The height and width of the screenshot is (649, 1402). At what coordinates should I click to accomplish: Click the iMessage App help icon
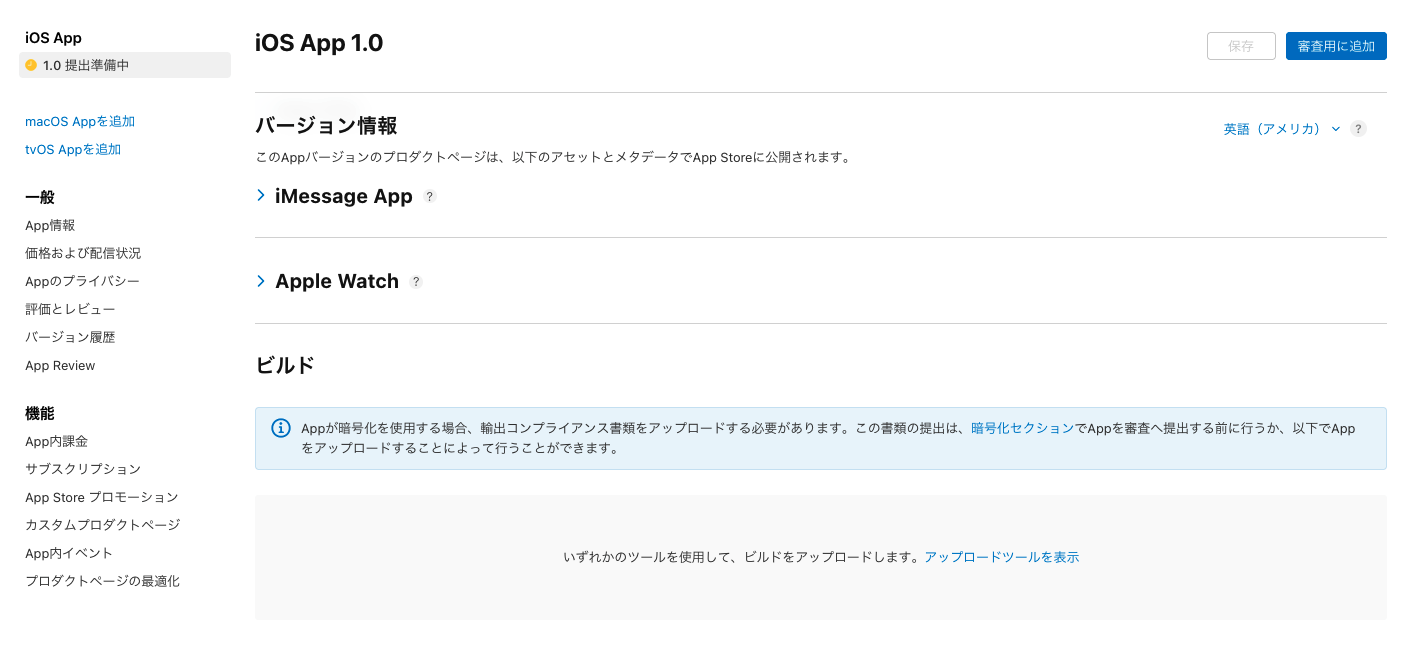(x=429, y=196)
